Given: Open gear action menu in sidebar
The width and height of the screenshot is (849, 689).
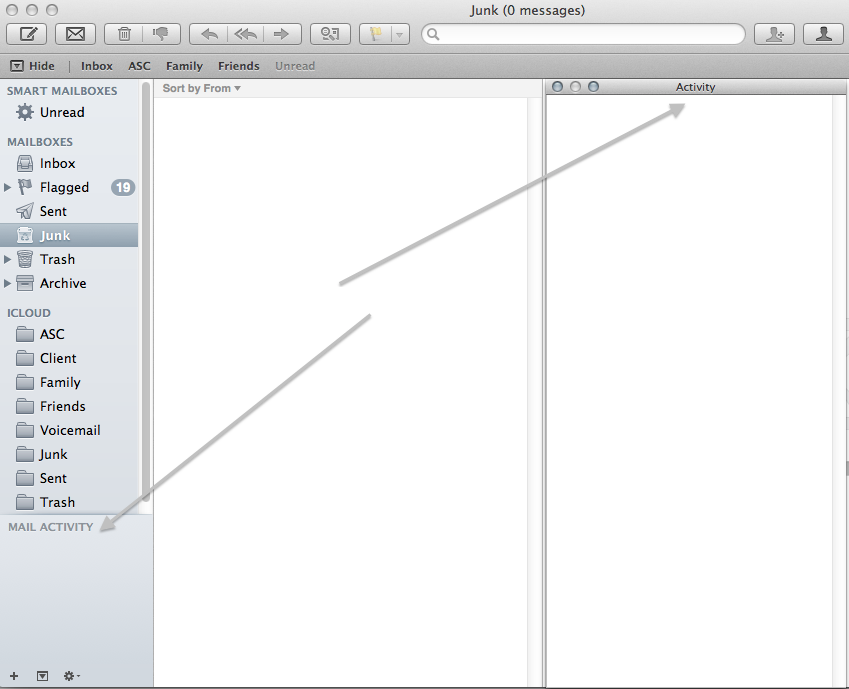Looking at the screenshot, I should [71, 675].
